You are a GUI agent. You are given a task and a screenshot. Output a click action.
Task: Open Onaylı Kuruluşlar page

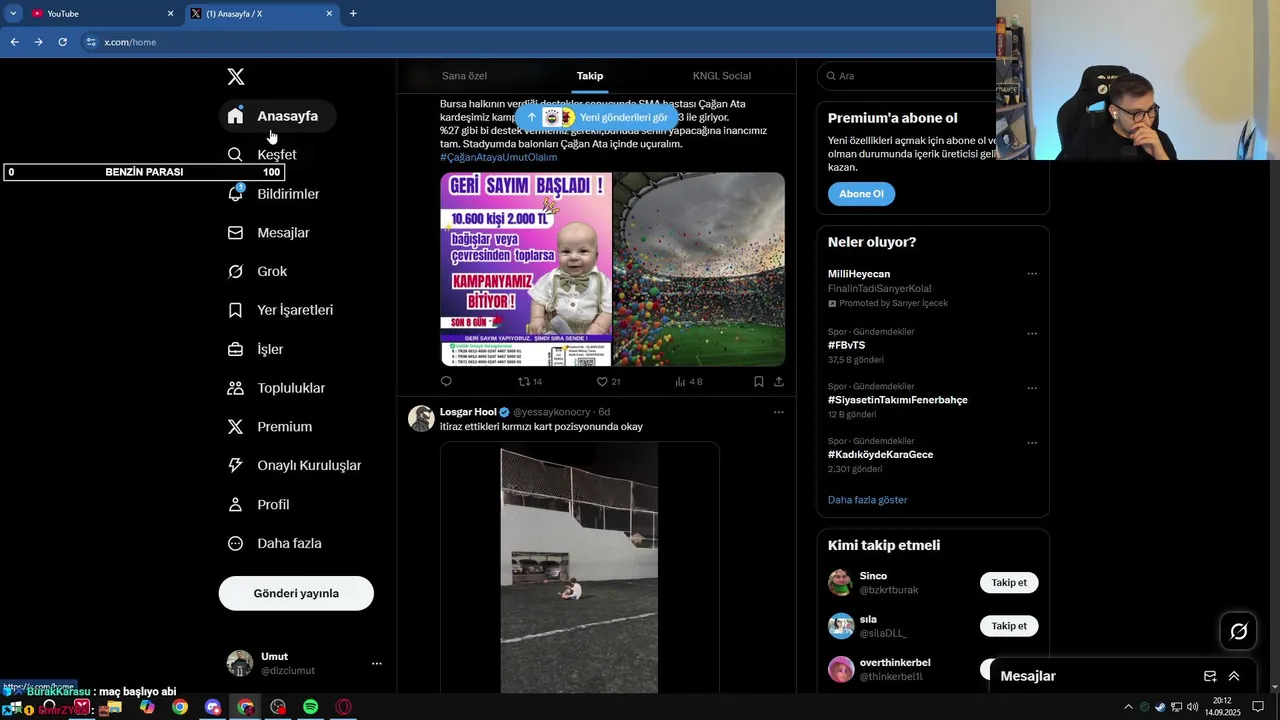[x=294, y=466]
